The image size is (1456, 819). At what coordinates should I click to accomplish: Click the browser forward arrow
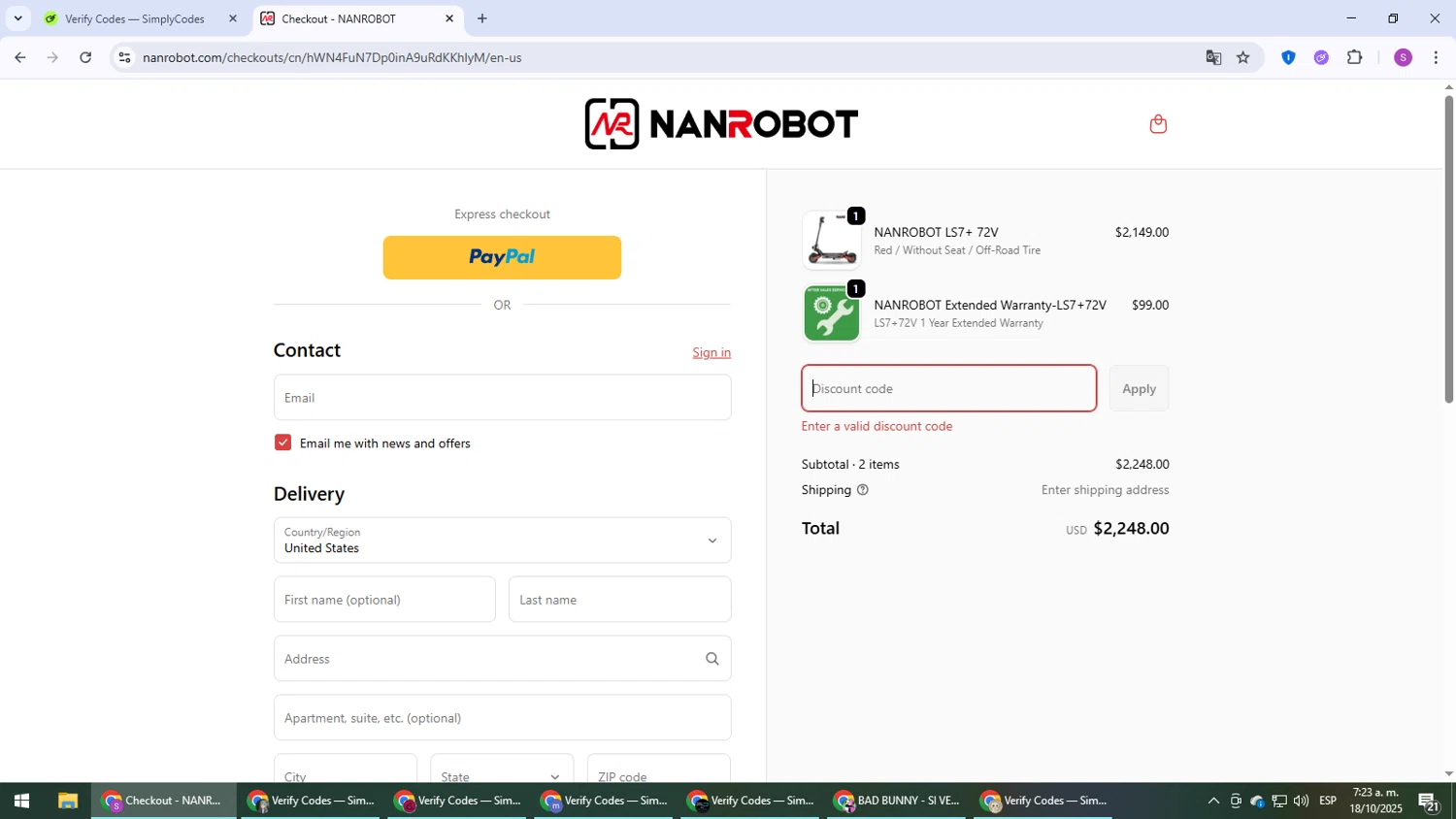click(52, 57)
